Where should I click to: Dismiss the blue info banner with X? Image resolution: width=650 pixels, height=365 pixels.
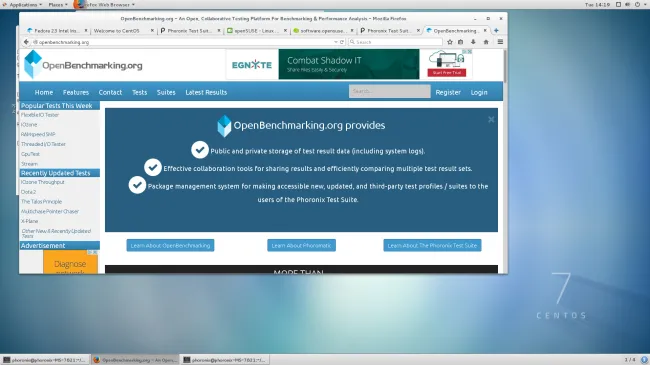pos(491,119)
